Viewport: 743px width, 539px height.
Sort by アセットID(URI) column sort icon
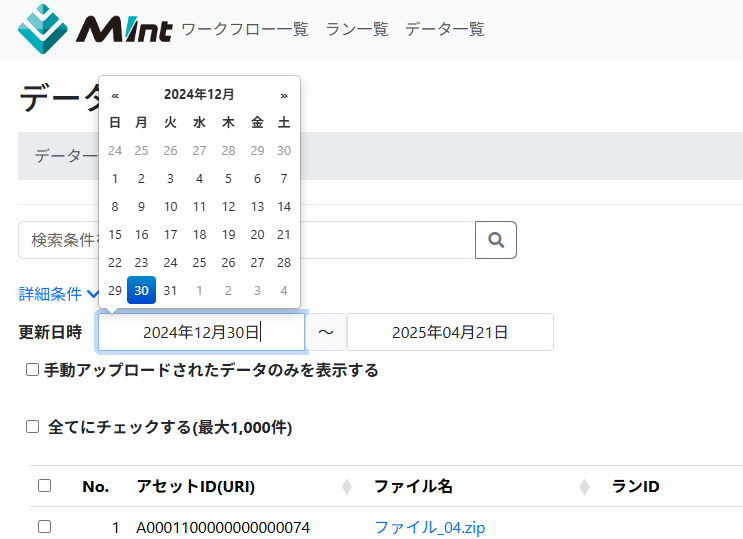(347, 487)
